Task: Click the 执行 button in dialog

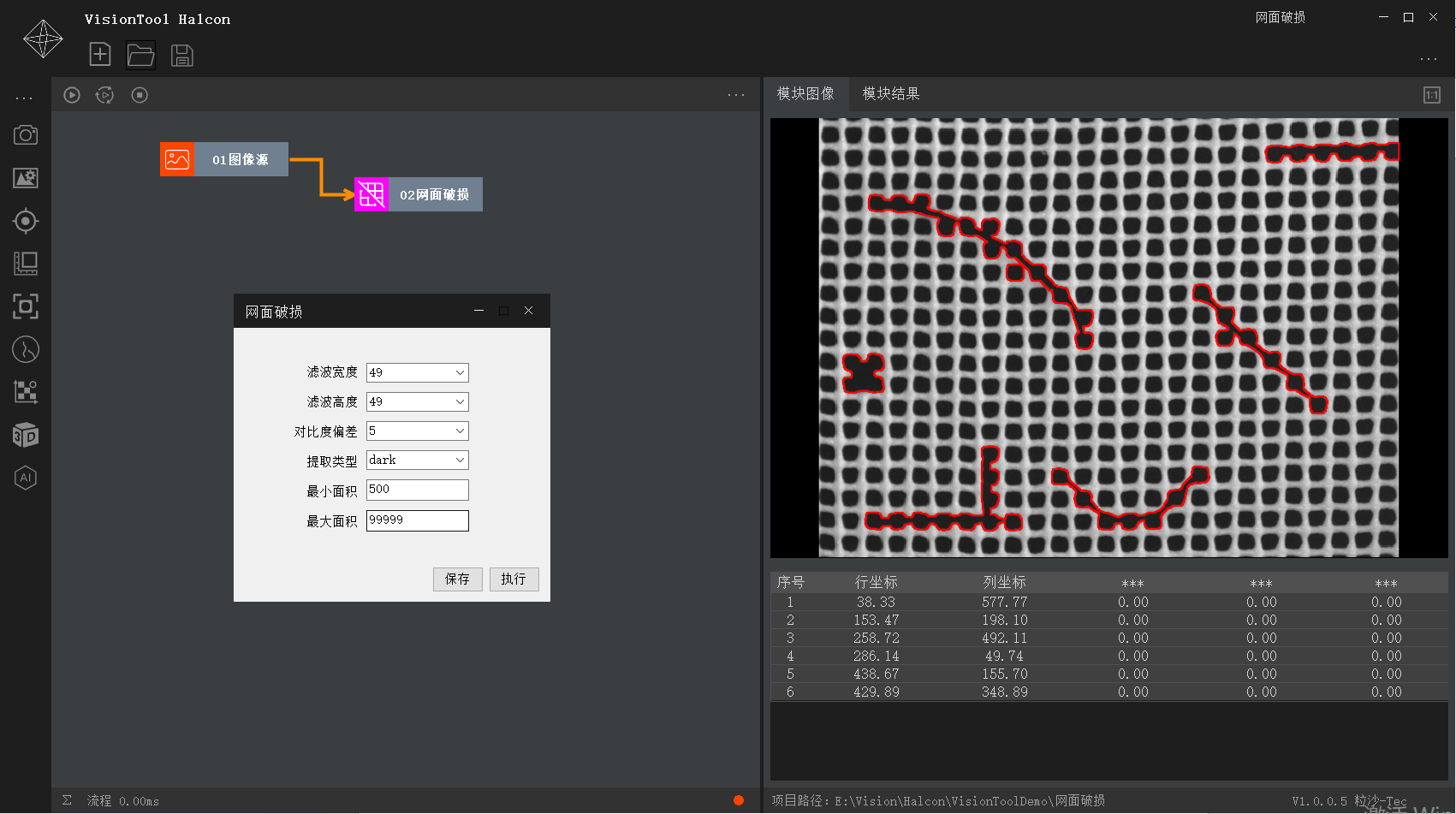Action: [x=514, y=579]
